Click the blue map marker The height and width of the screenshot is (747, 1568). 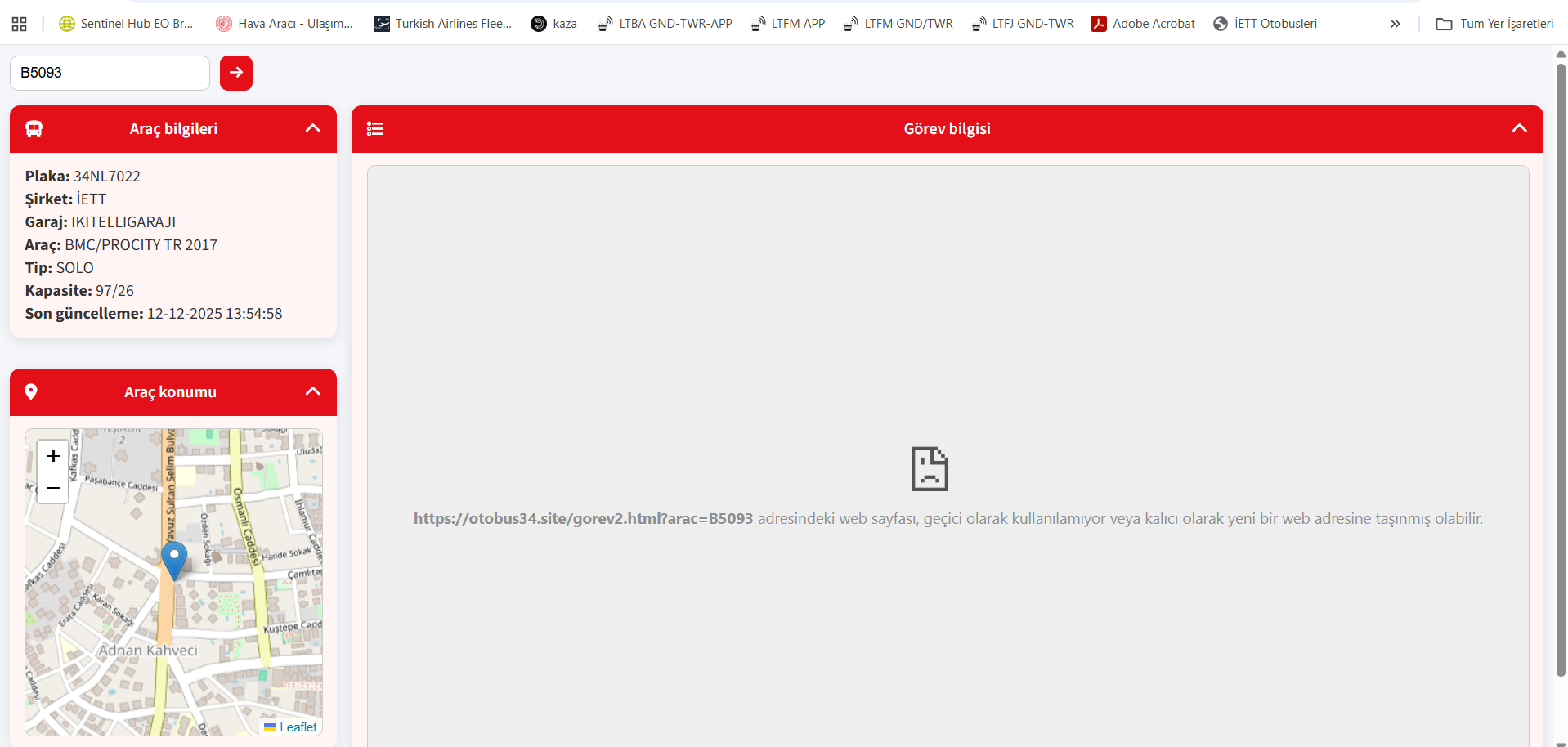(x=173, y=558)
